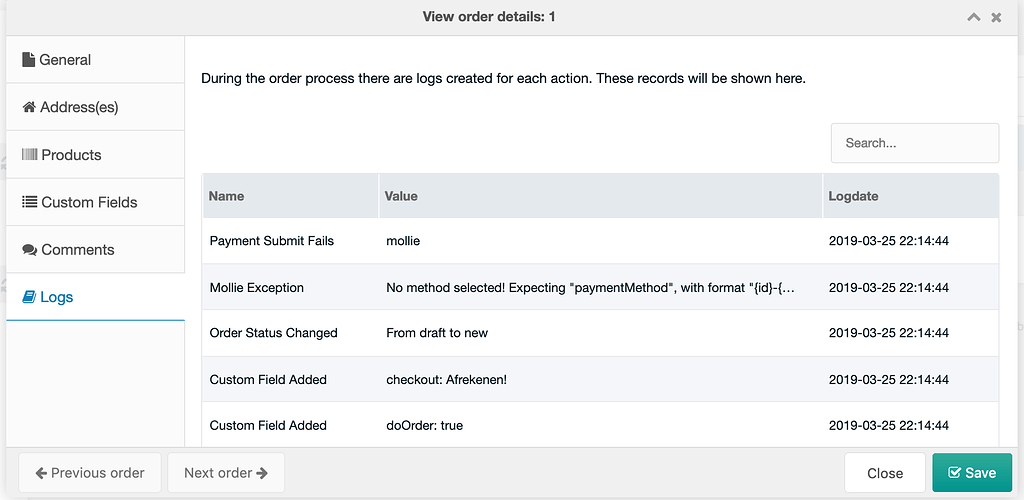Sort logs by Name column

point(291,196)
